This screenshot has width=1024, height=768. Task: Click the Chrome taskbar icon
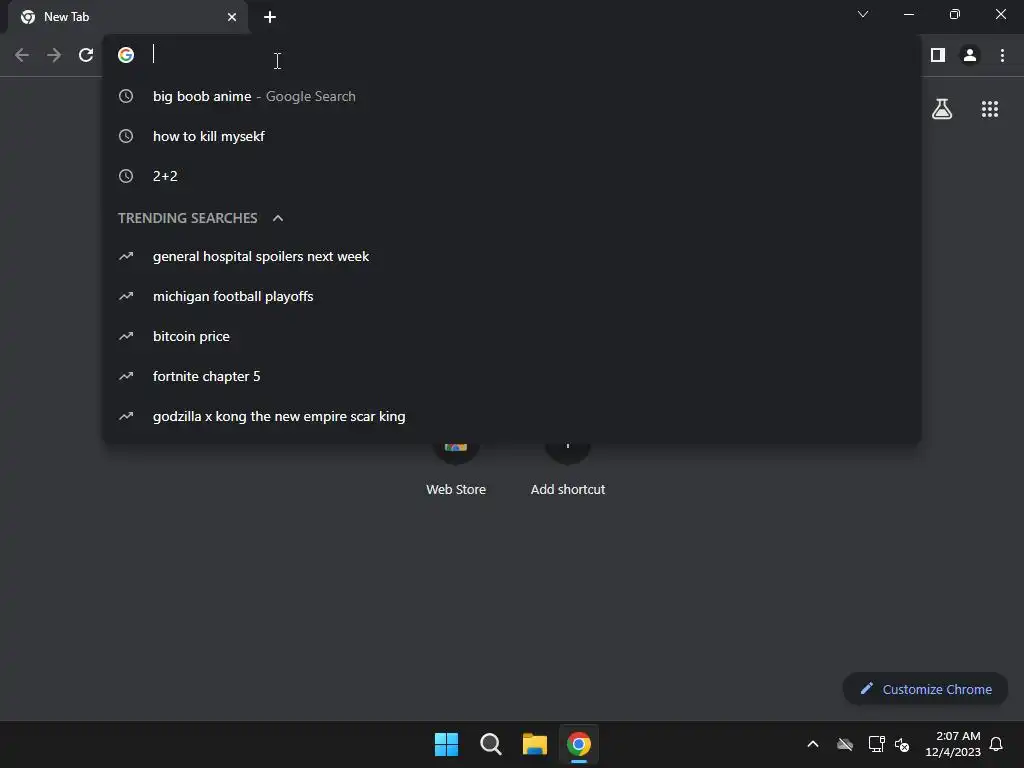pos(579,744)
